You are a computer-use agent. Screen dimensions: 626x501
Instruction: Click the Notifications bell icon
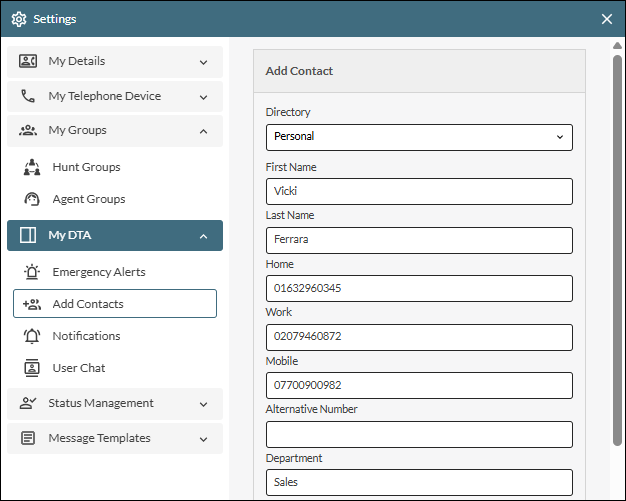click(x=32, y=336)
